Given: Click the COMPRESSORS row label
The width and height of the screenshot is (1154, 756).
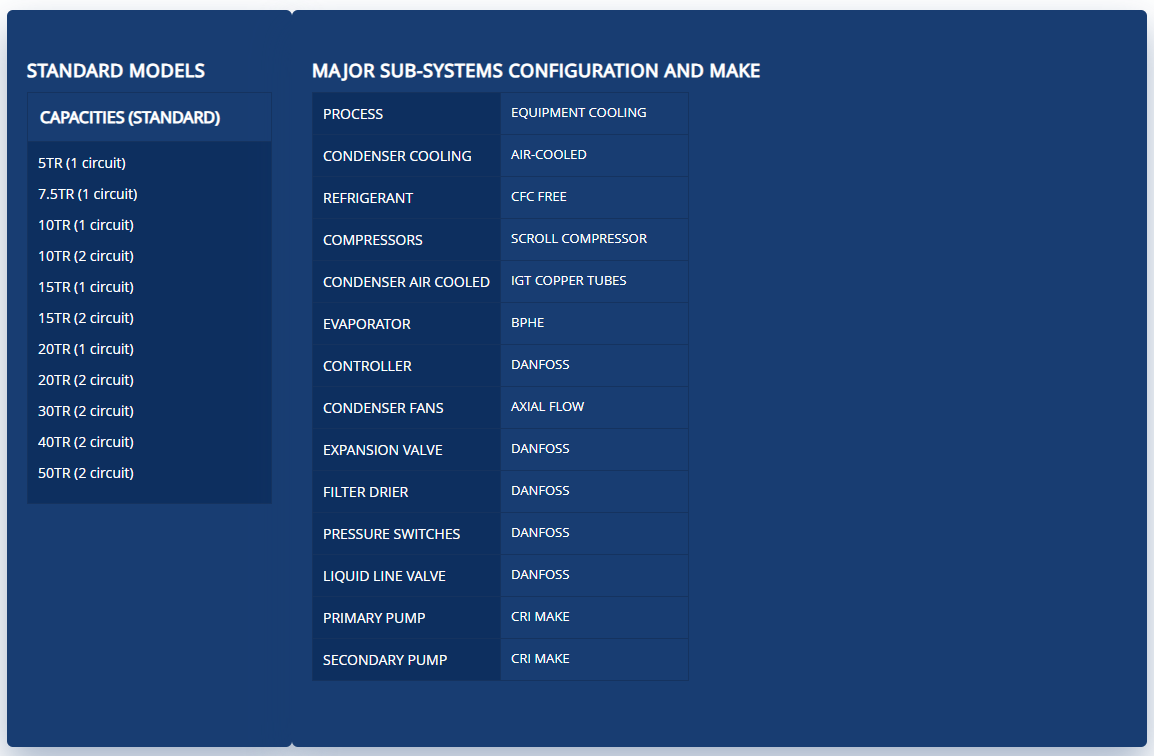Looking at the screenshot, I should [372, 240].
